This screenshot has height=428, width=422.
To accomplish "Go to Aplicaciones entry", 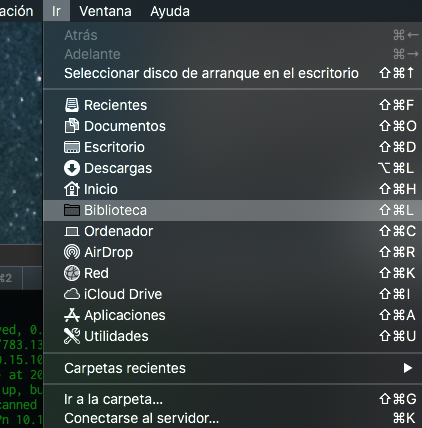I will coord(232,315).
